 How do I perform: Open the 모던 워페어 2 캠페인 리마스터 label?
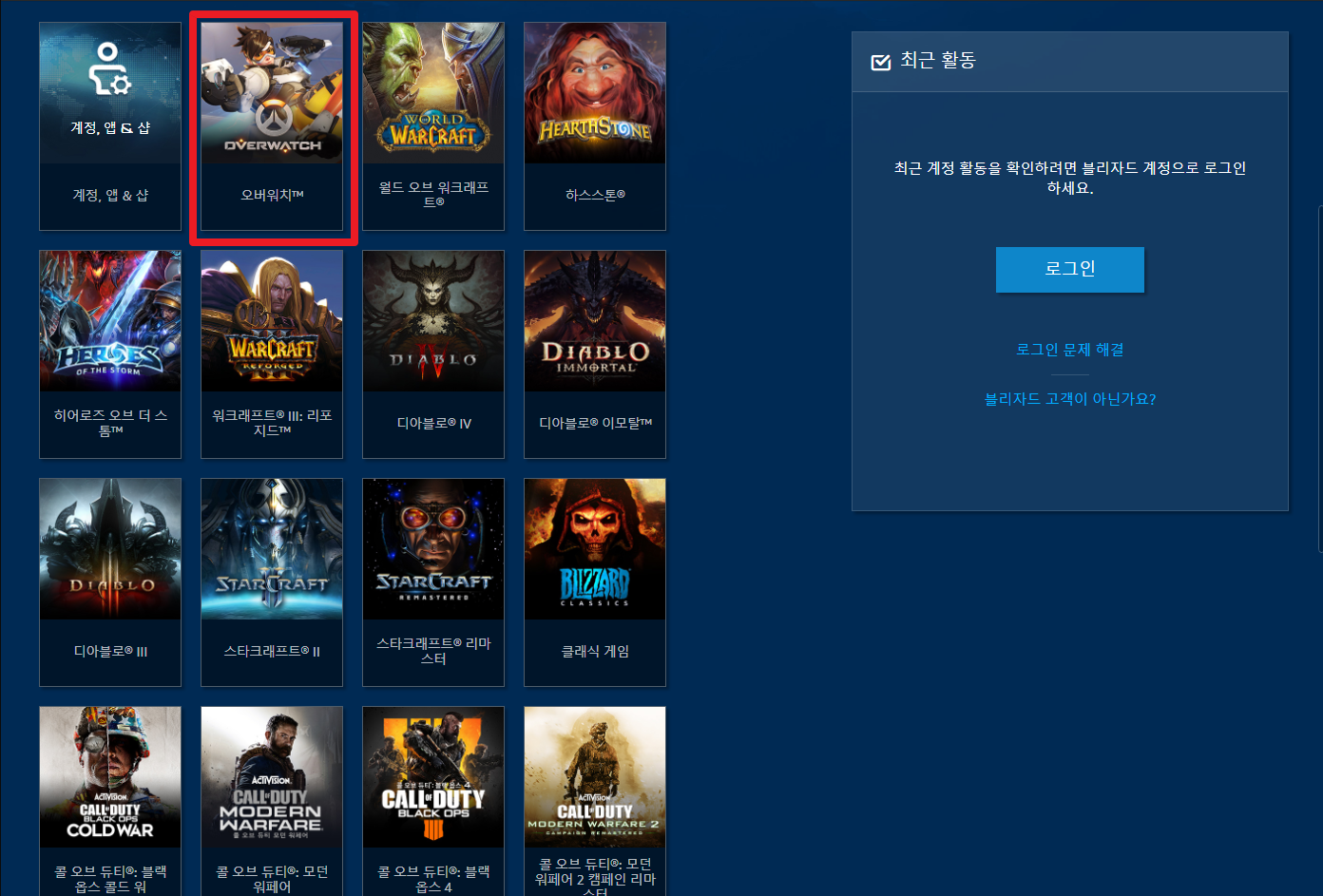(595, 878)
